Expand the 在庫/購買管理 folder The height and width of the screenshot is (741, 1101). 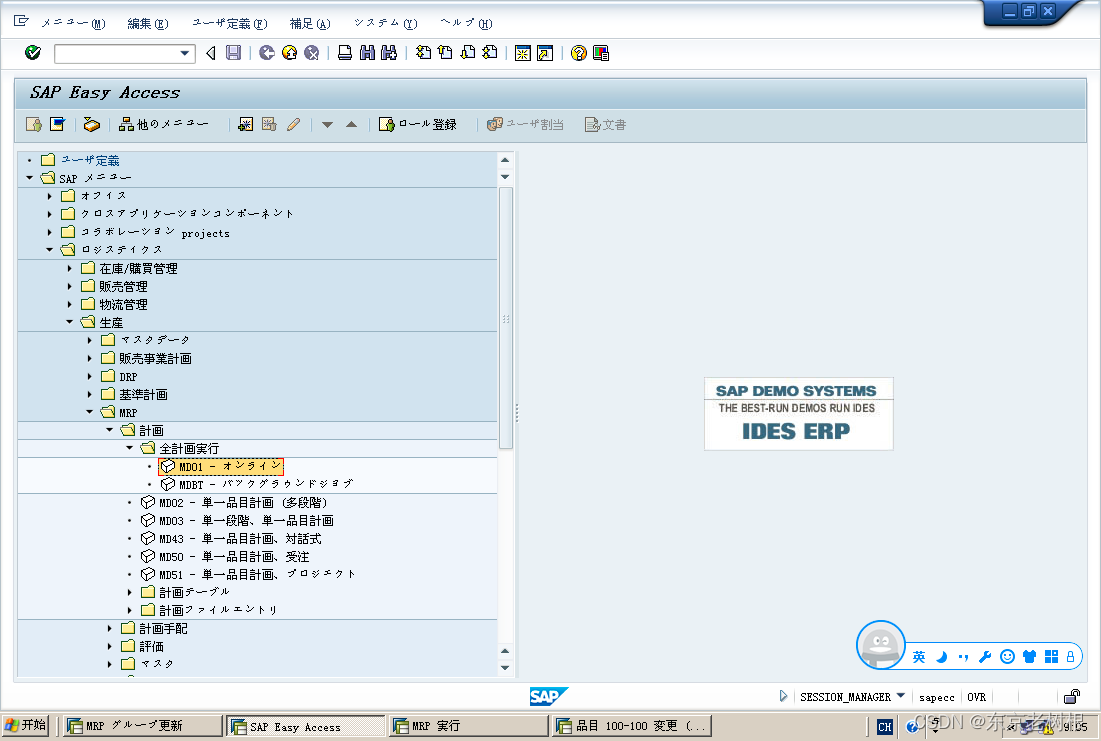coord(69,268)
